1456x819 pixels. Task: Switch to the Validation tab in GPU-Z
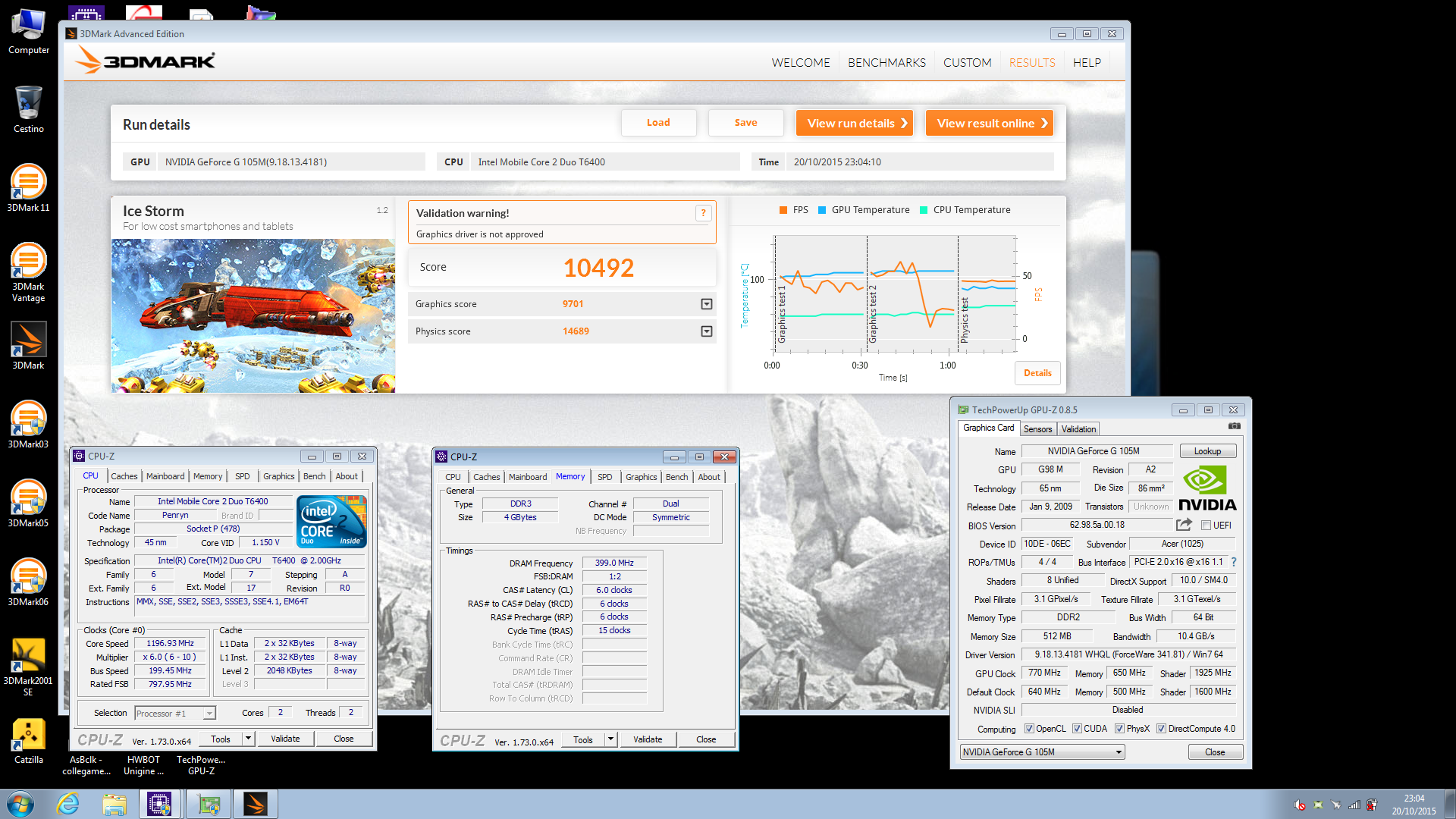(x=1078, y=429)
